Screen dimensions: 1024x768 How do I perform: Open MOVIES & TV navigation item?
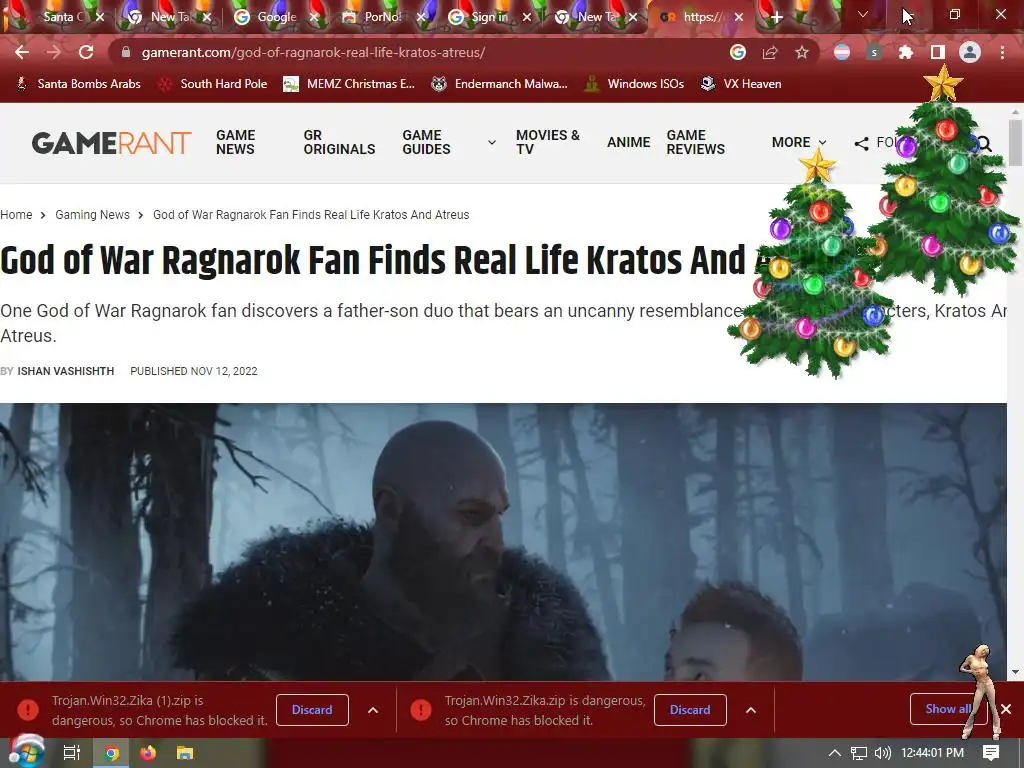548,142
